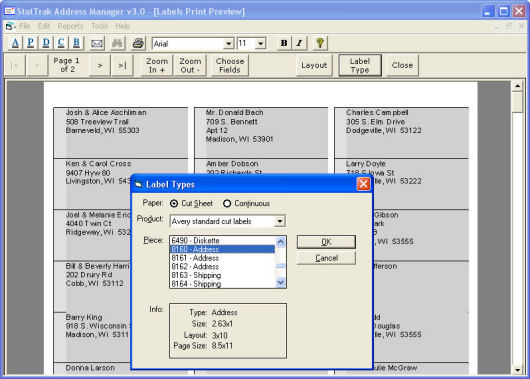Close the Label Types dialog
Screen dimensions: 530x379
point(363,184)
